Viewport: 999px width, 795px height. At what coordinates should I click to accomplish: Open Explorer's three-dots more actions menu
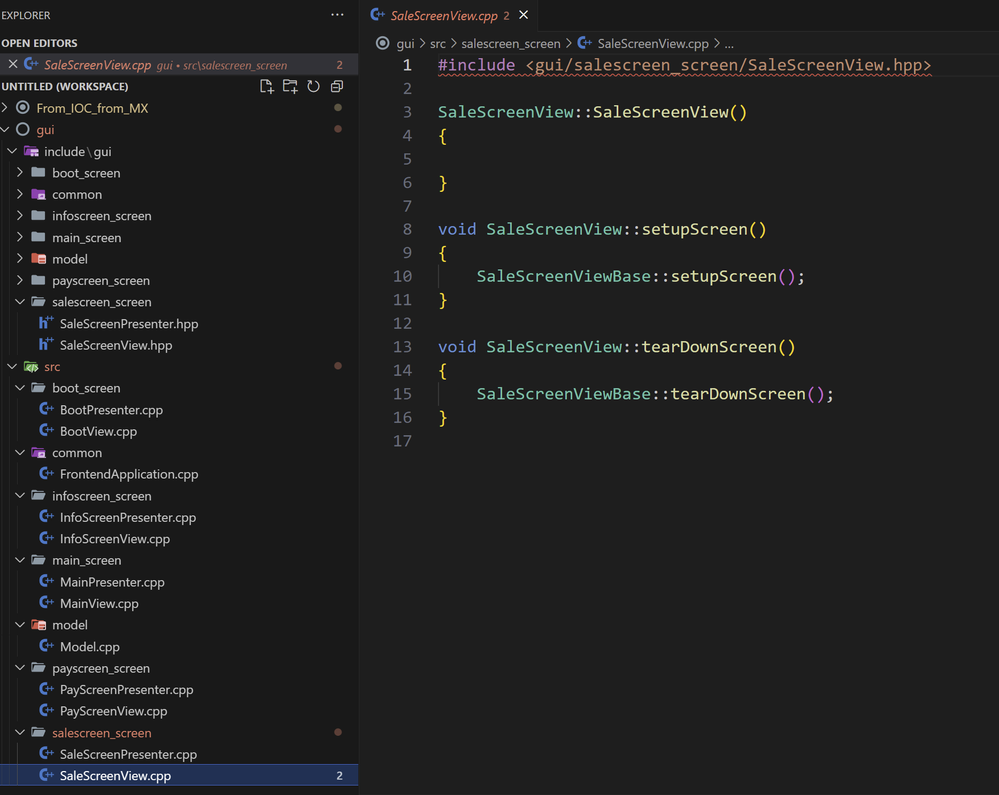pyautogui.click(x=337, y=15)
